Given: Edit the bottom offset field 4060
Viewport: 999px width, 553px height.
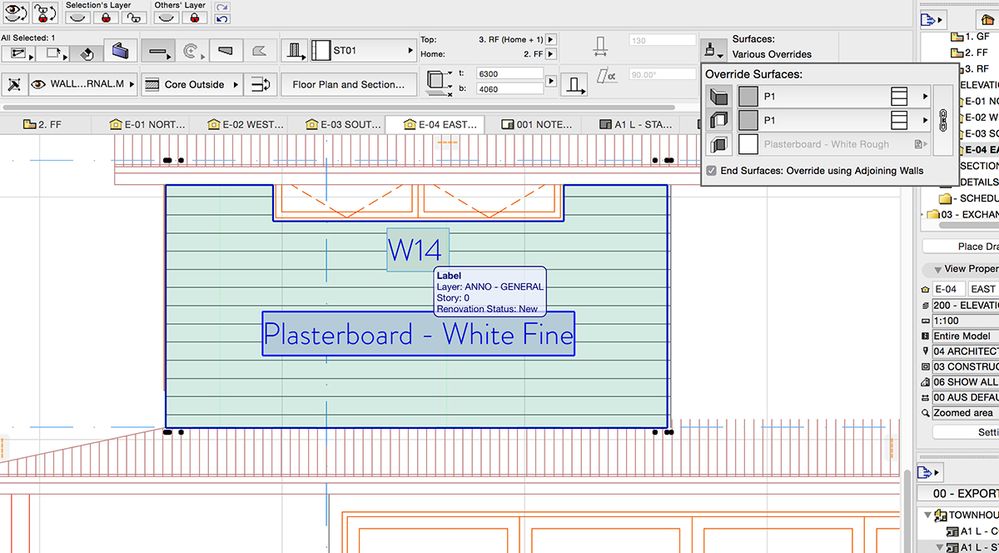Looking at the screenshot, I should point(510,89).
